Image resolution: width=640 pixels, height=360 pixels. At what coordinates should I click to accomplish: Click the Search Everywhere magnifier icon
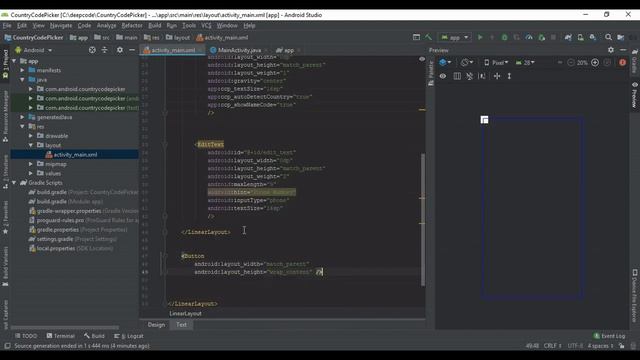click(608, 37)
